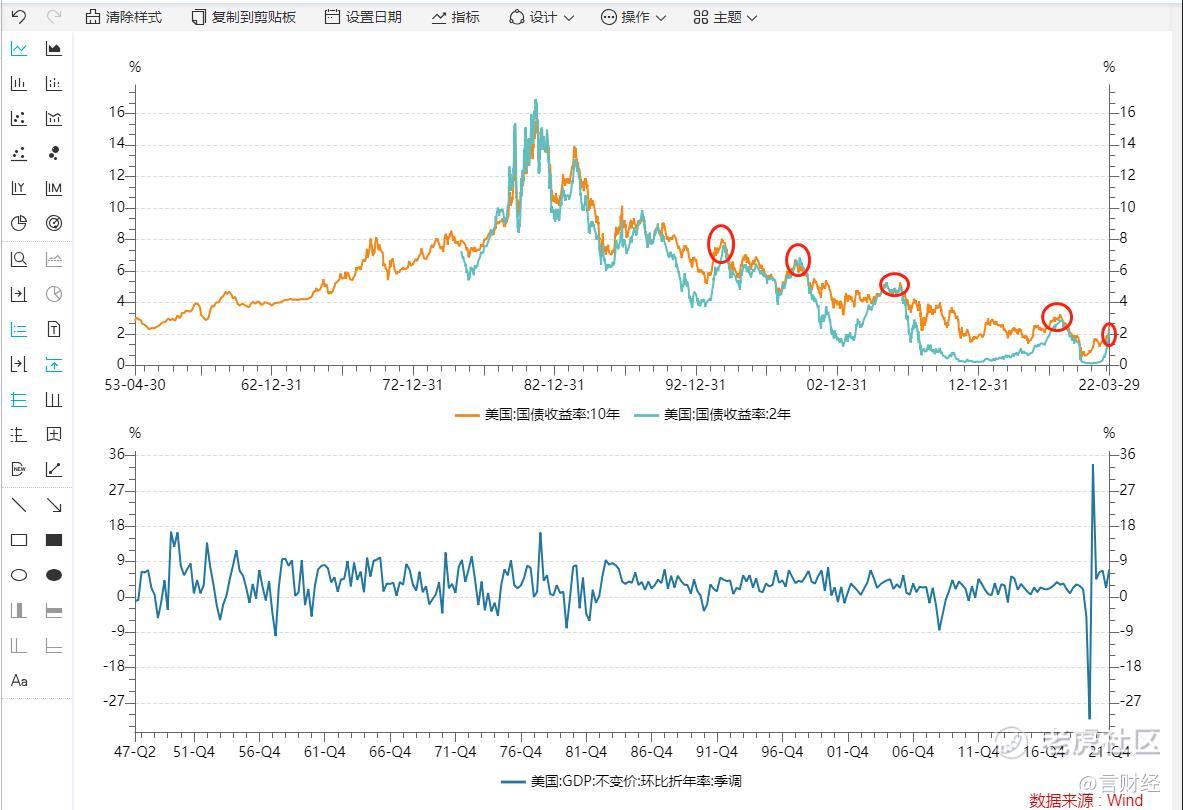
Task: Click the 12-12-31 date axis label
Action: pyautogui.click(x=978, y=385)
